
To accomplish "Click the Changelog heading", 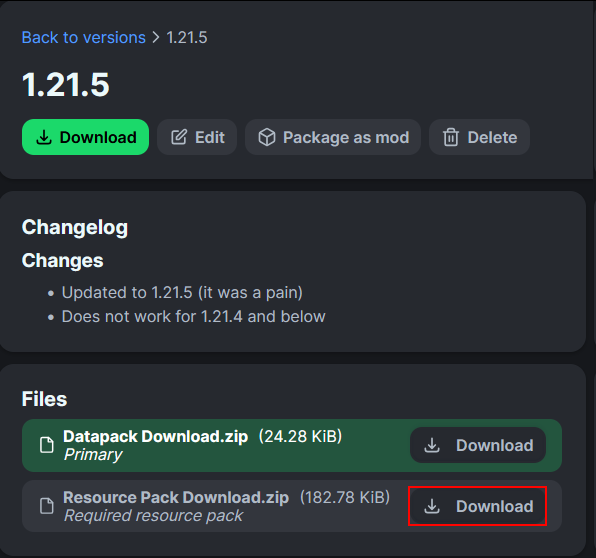I will coord(75,228).
